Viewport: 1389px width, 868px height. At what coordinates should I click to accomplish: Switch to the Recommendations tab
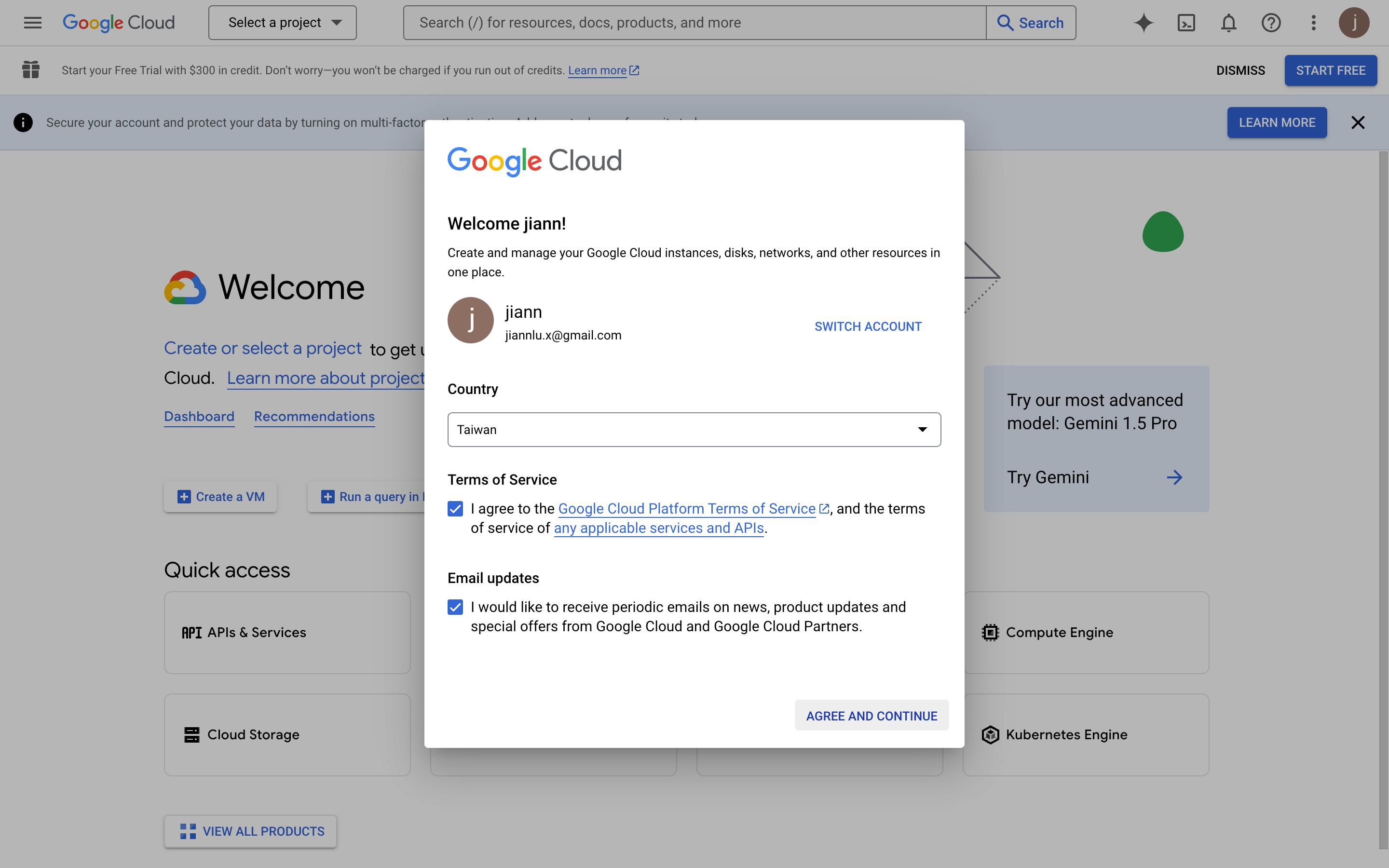pos(314,416)
